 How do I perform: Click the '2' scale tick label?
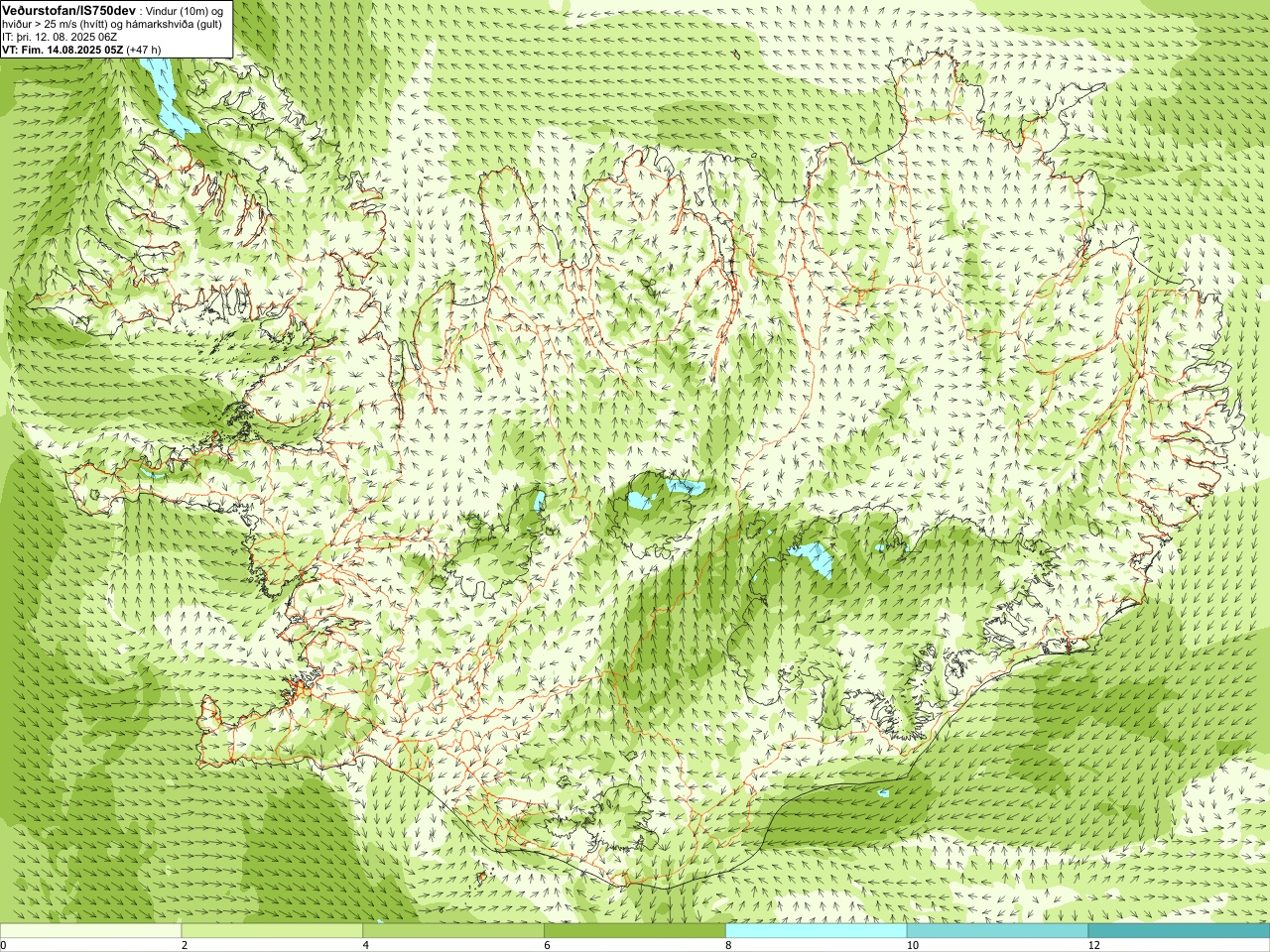185,945
